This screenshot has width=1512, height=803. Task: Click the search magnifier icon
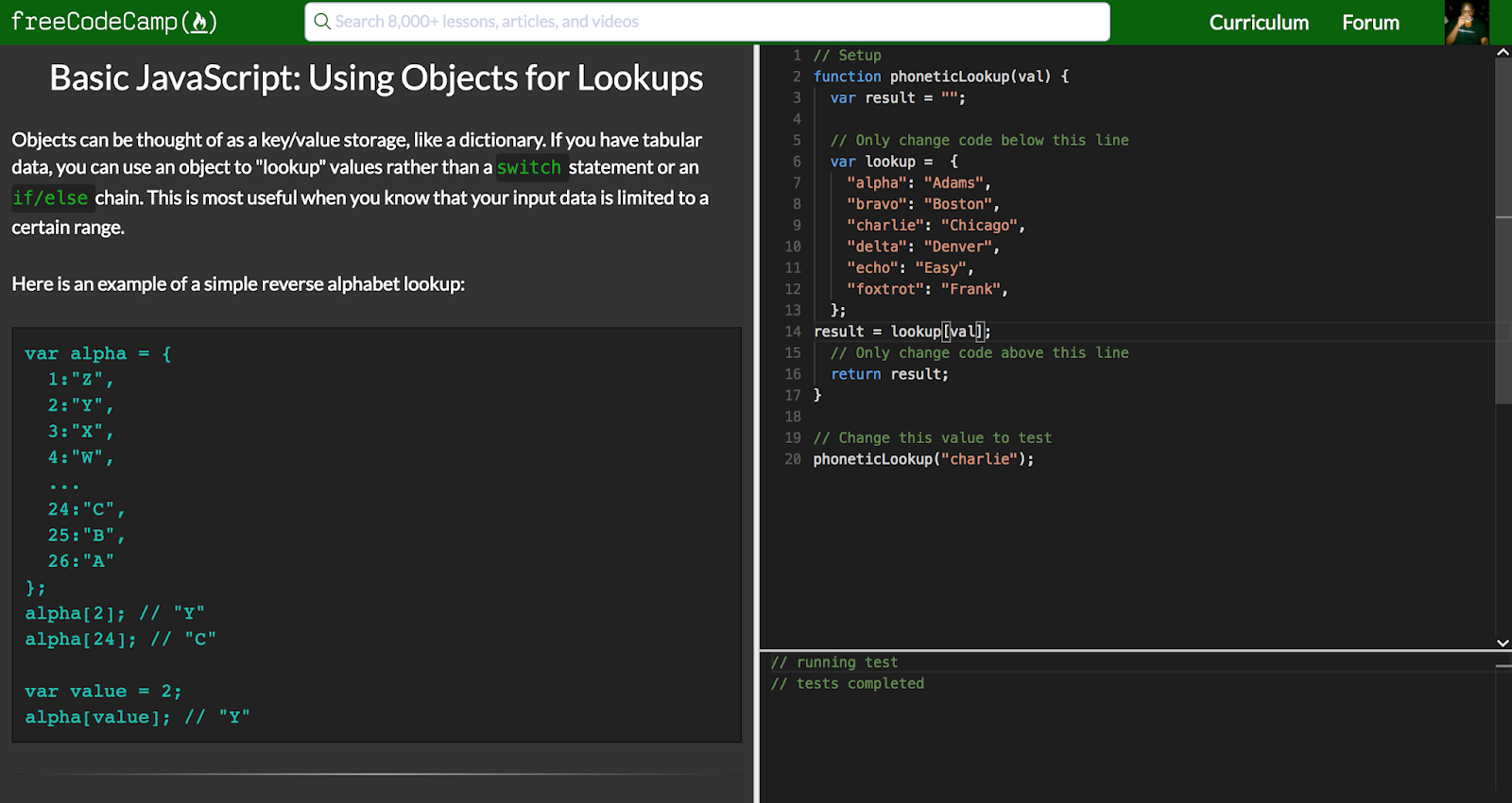tap(321, 21)
